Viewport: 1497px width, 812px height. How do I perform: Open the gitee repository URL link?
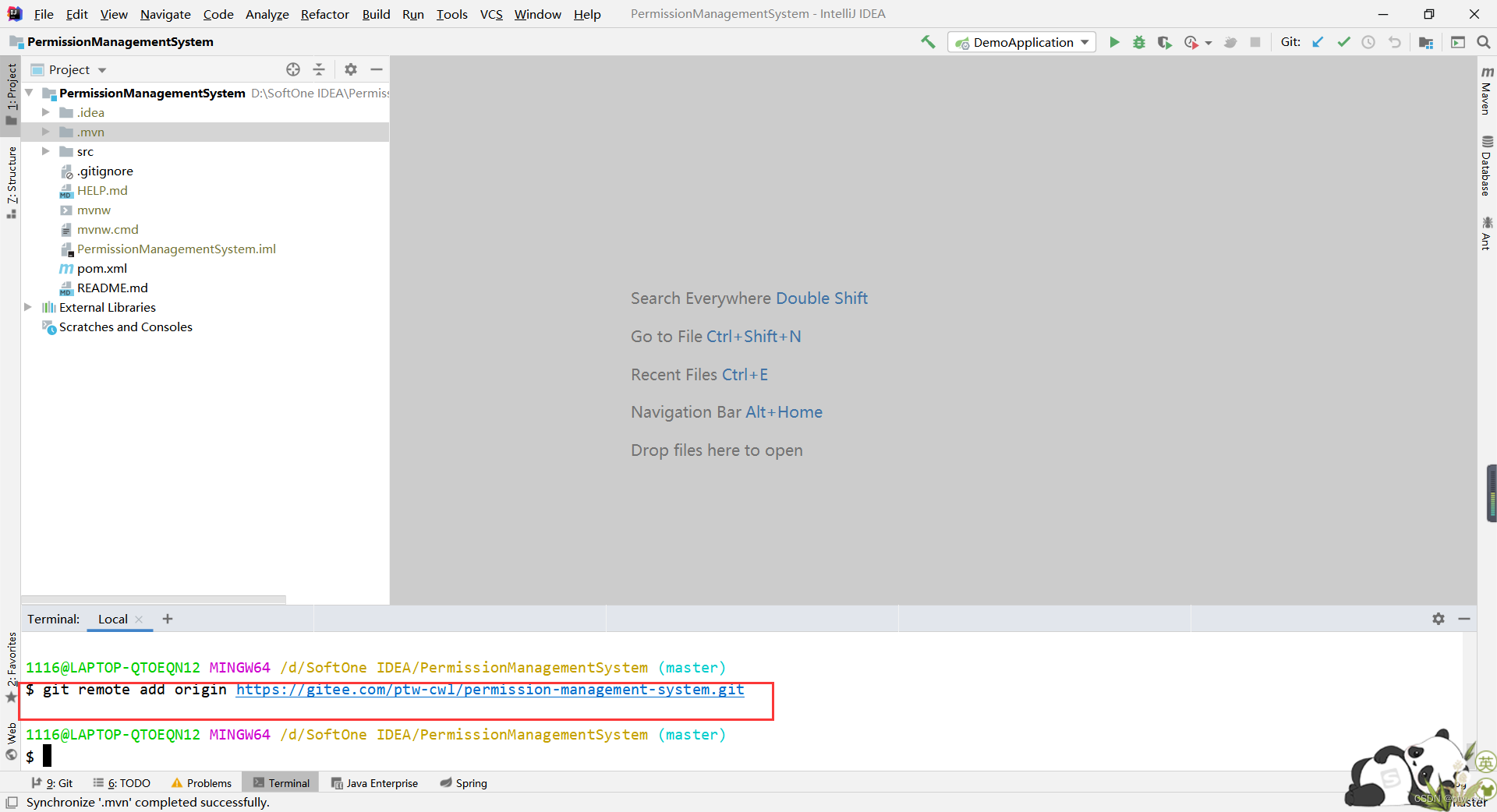pos(490,690)
